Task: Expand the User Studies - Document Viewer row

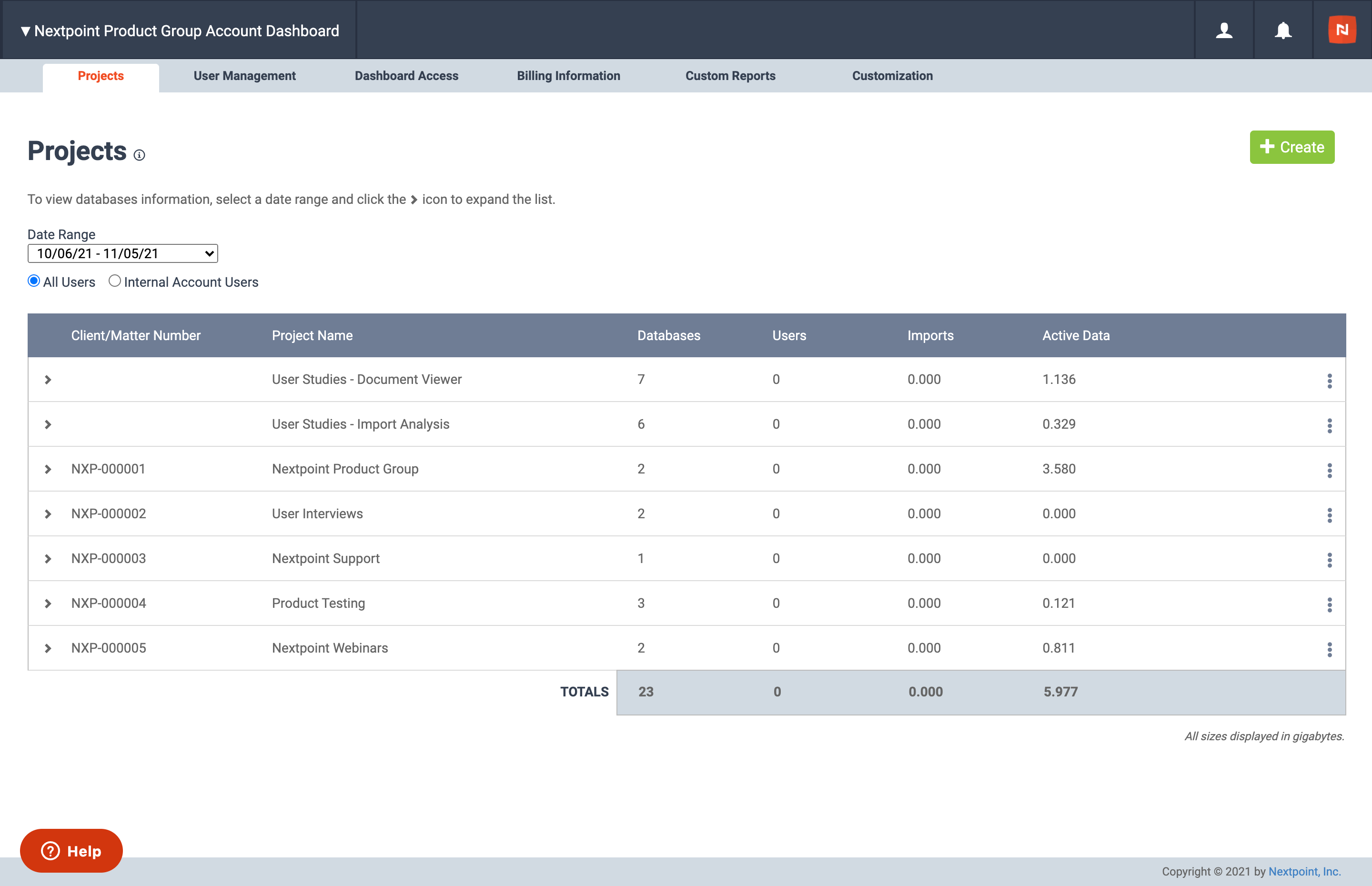Action: (48, 380)
